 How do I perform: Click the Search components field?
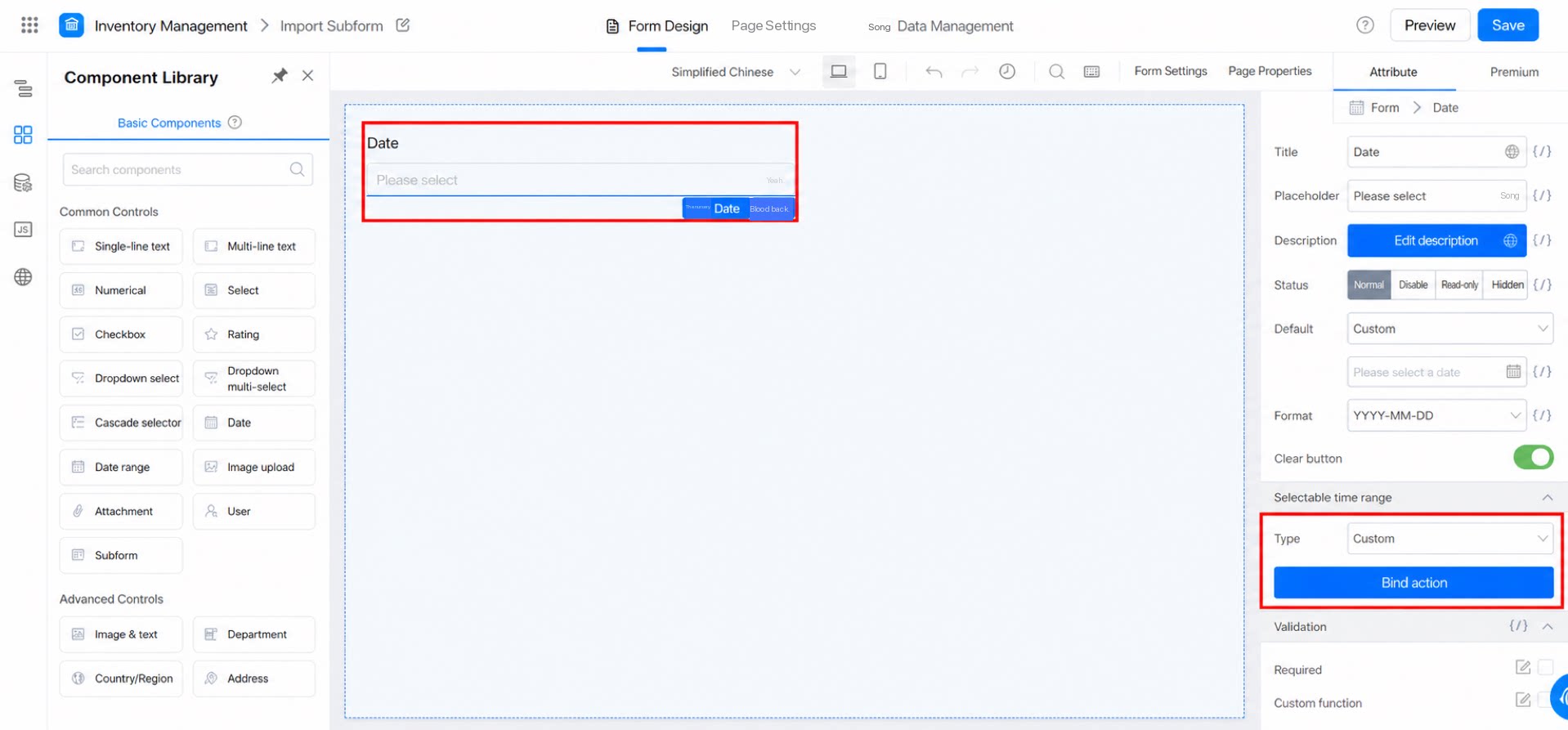click(188, 169)
